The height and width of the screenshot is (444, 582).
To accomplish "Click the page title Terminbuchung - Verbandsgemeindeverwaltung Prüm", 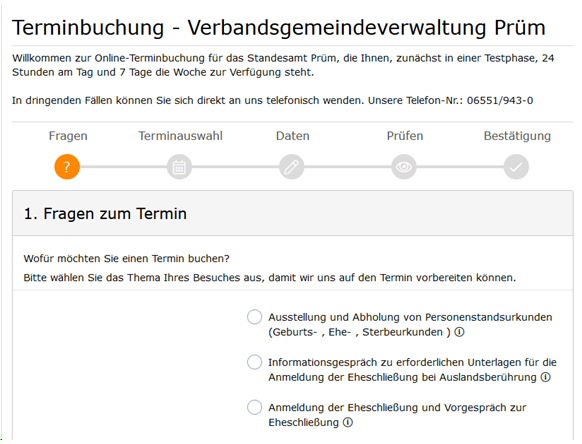I will [x=279, y=28].
